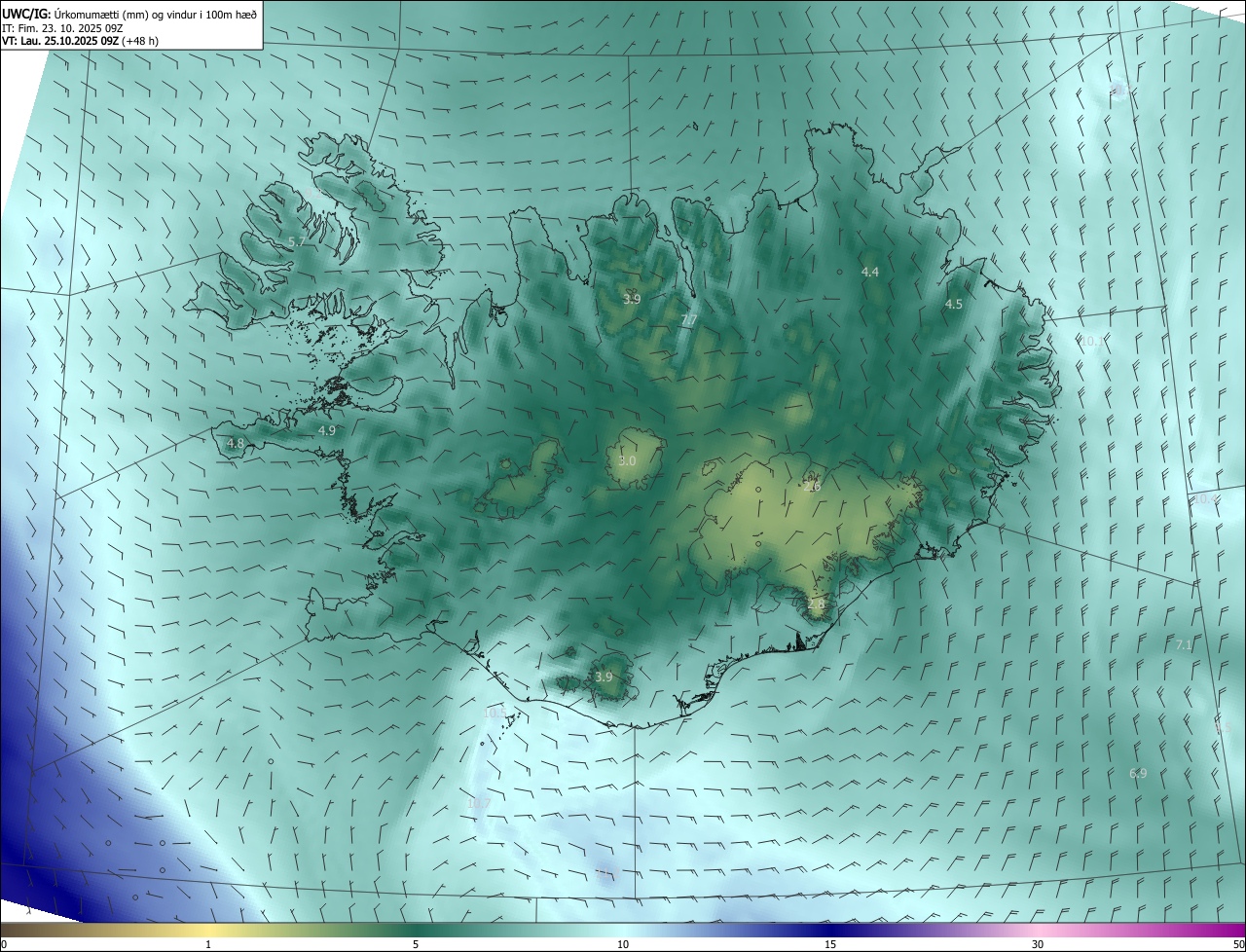Click the 5.7 value on the Westfjords
This screenshot has height=952, width=1246.
click(298, 240)
